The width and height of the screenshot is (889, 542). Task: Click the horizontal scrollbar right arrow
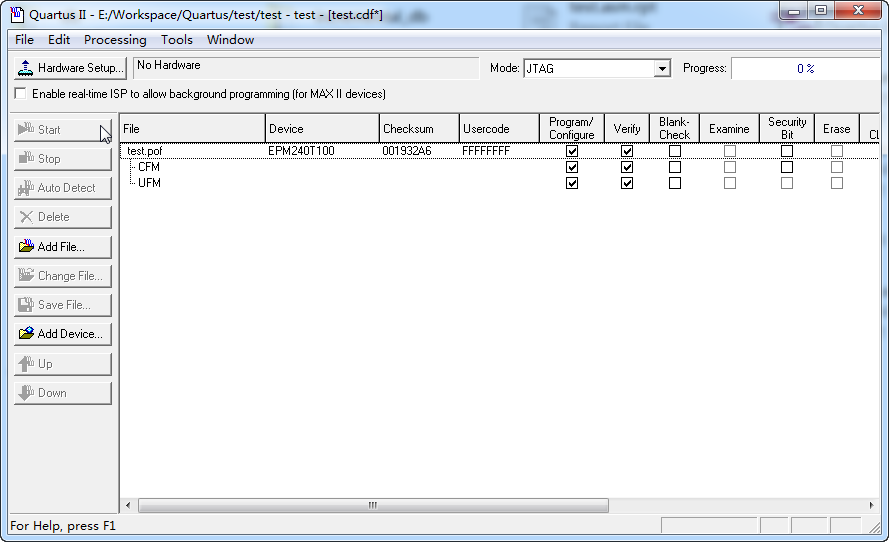pos(871,505)
